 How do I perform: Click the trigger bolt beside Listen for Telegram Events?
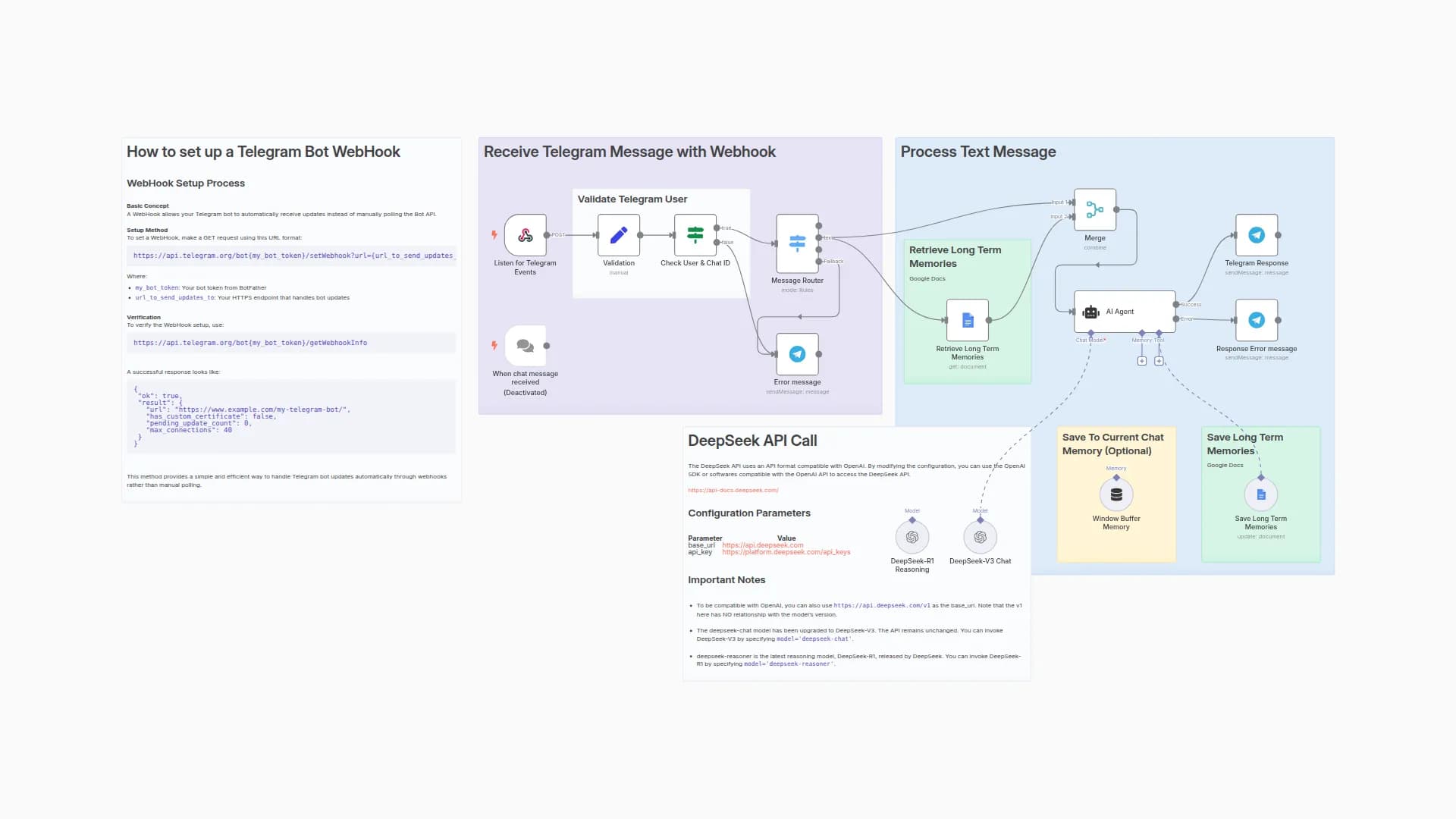point(494,235)
